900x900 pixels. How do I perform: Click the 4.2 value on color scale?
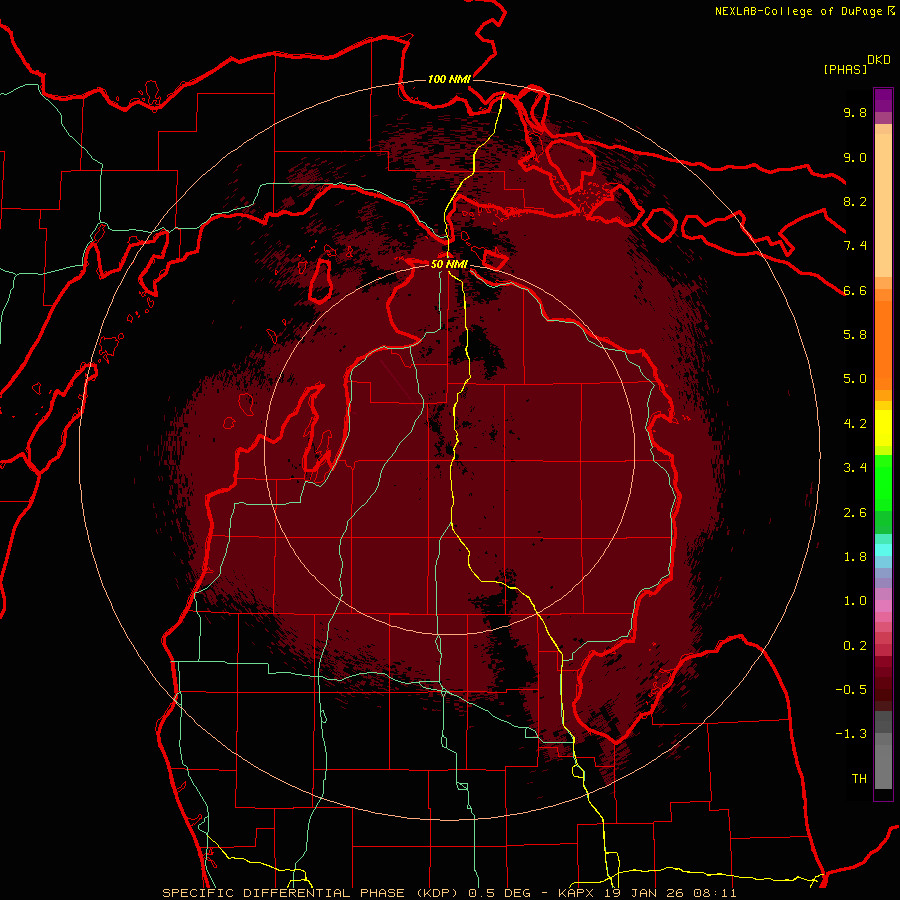point(855,424)
